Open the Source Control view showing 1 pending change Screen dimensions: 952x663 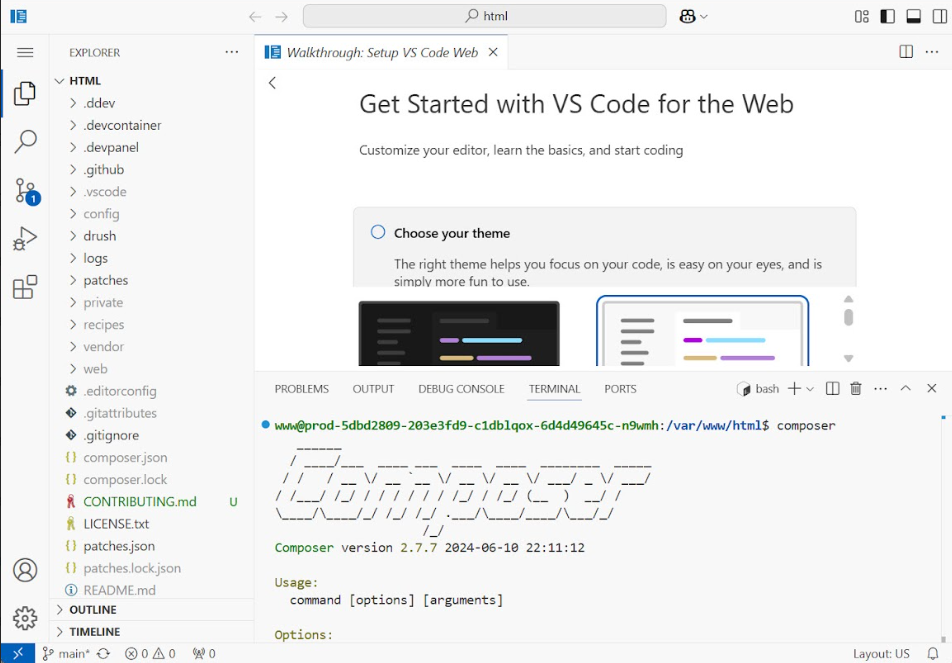[x=25, y=190]
